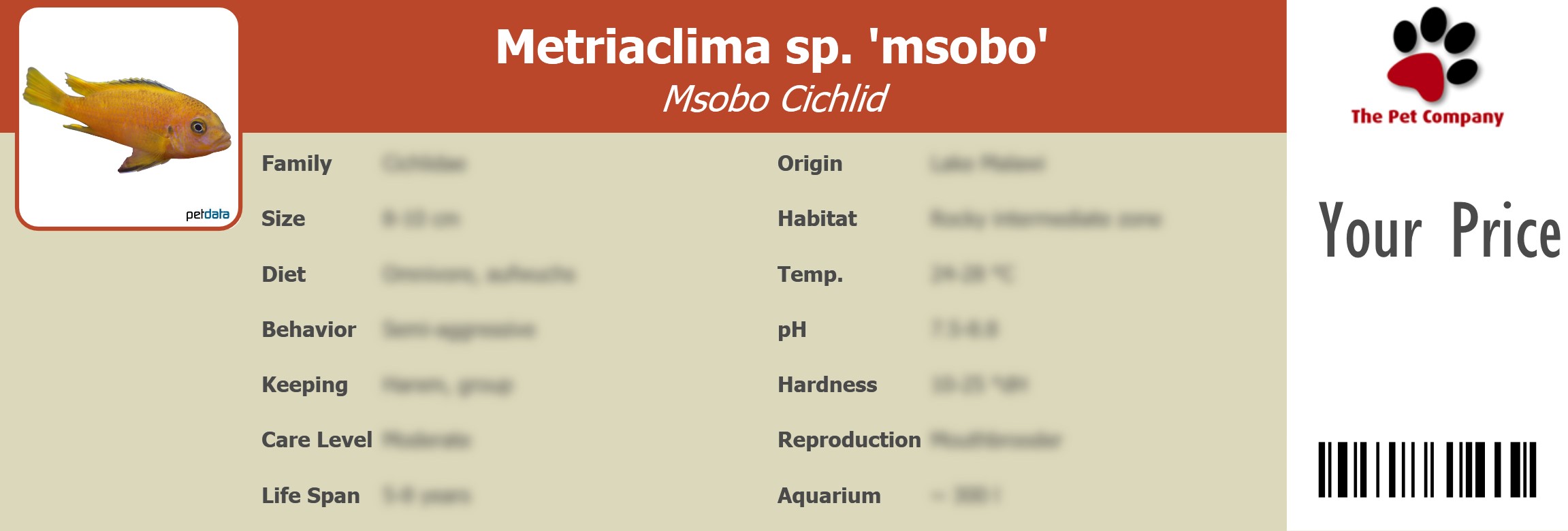
Task: Select the Care Level field label
Action: [x=317, y=440]
